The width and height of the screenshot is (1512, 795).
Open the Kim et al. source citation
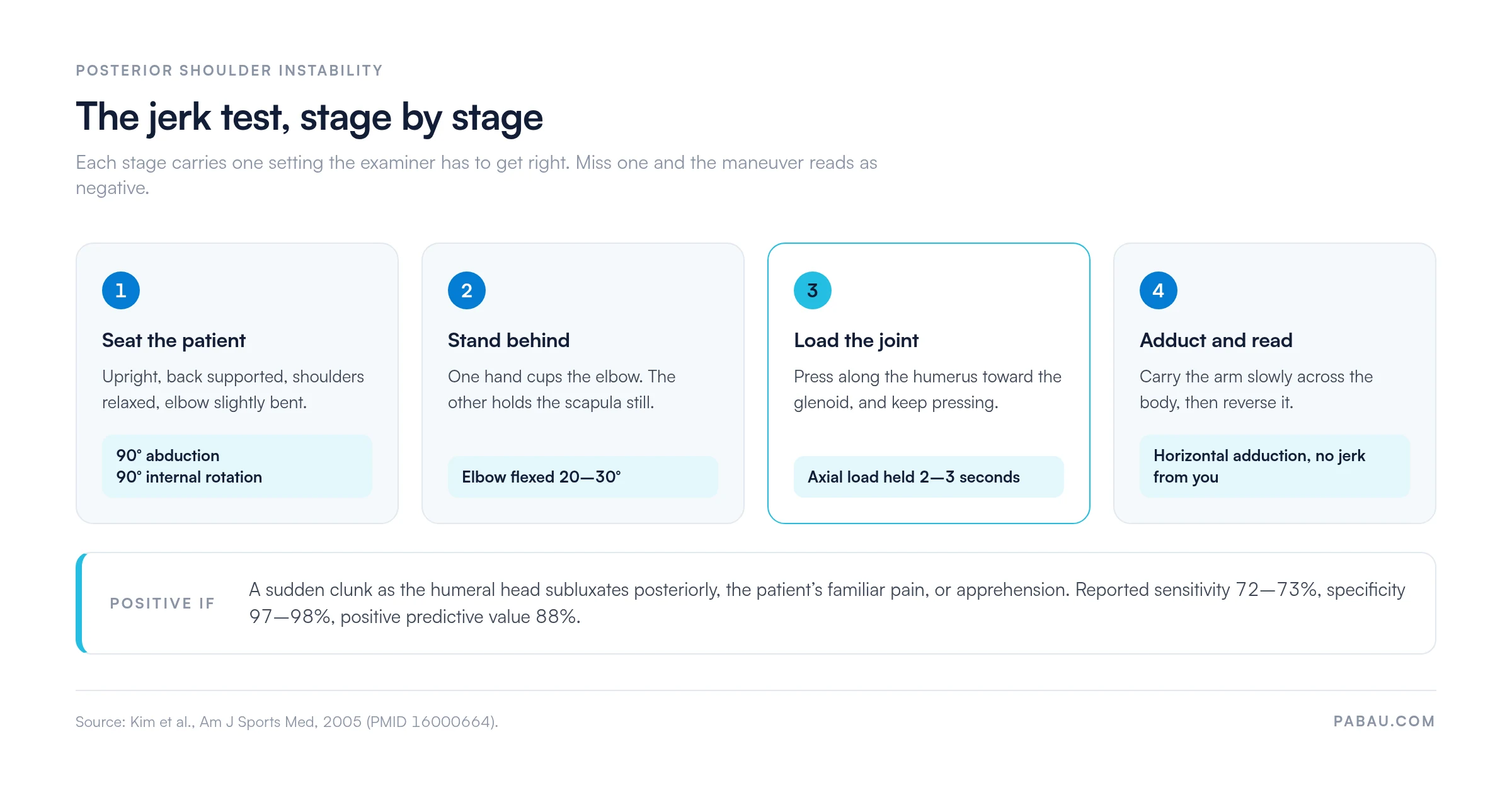point(287,722)
